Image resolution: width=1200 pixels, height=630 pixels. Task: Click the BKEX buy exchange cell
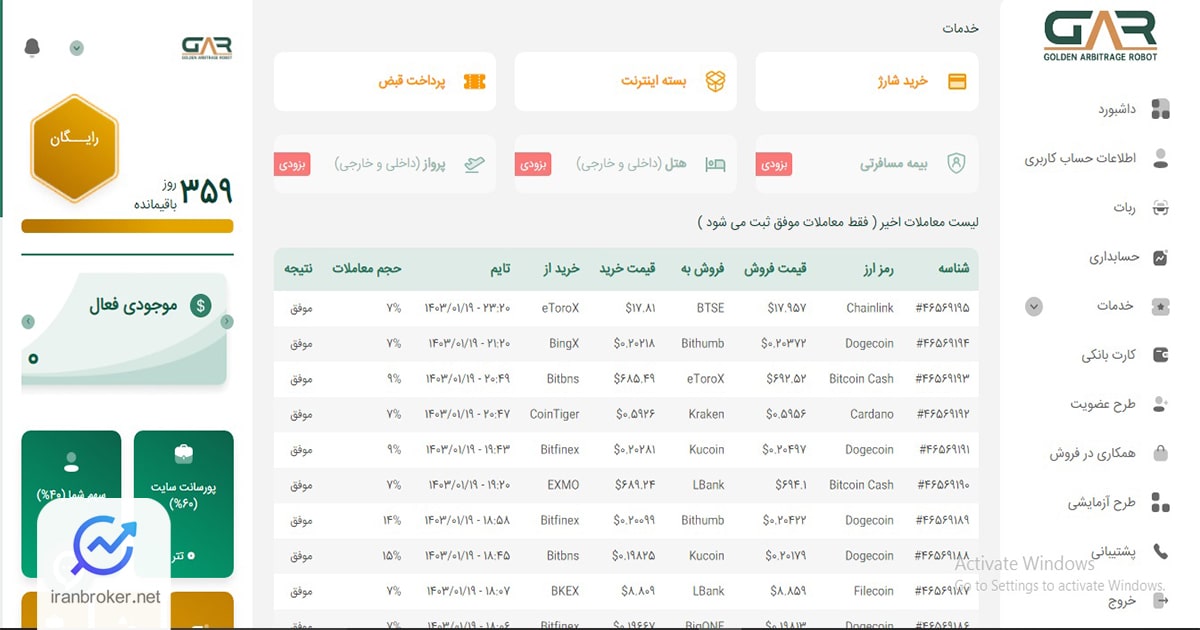[565, 591]
